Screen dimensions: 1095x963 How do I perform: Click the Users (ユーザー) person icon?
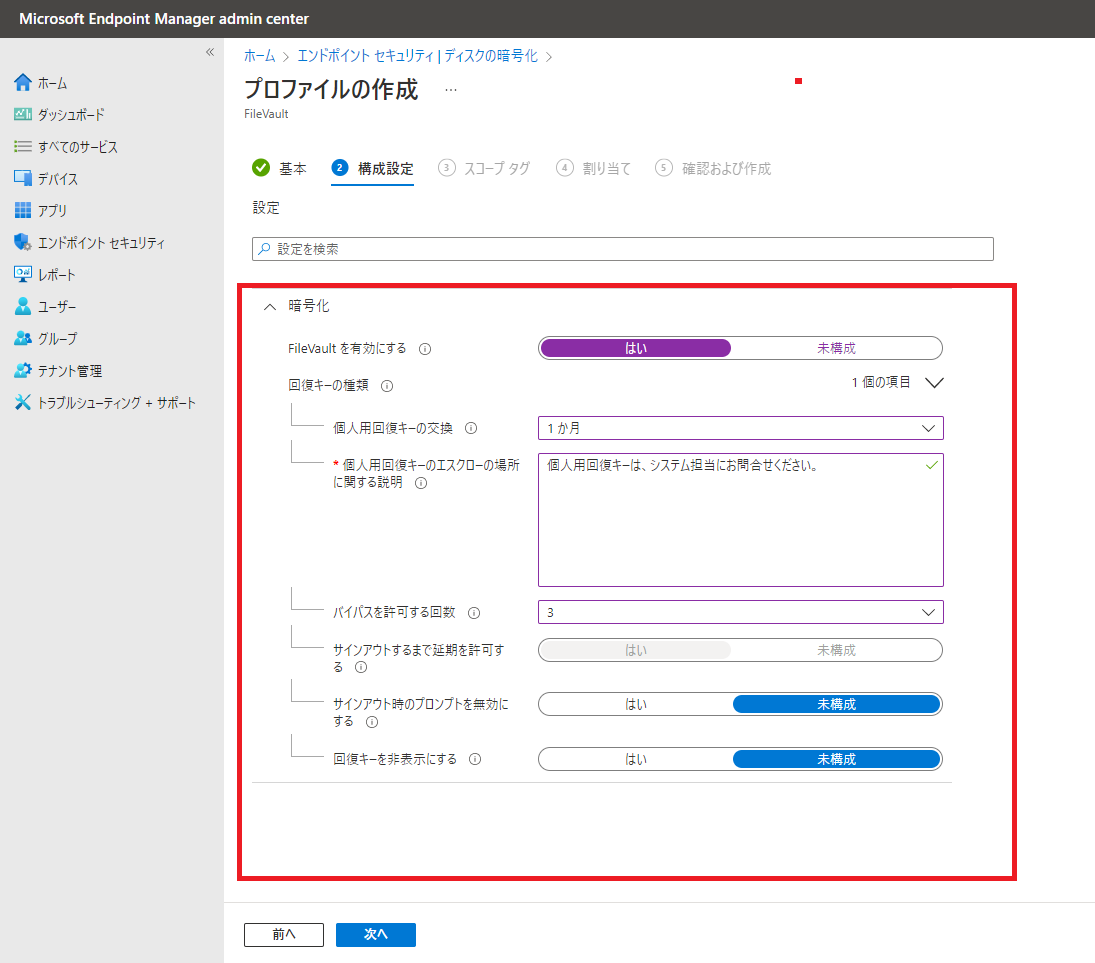click(22, 306)
